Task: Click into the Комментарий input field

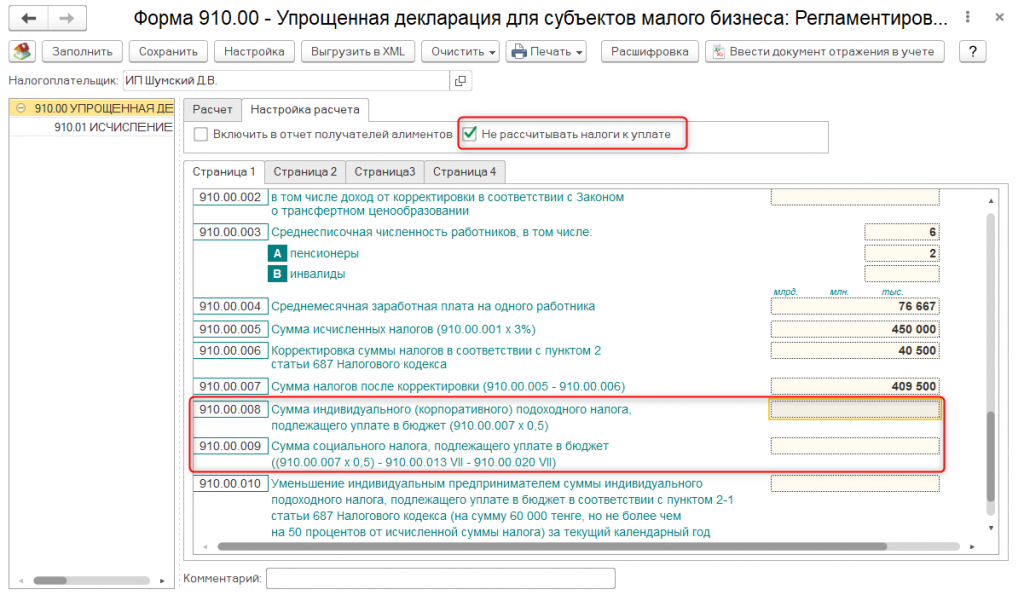Action: (x=440, y=578)
